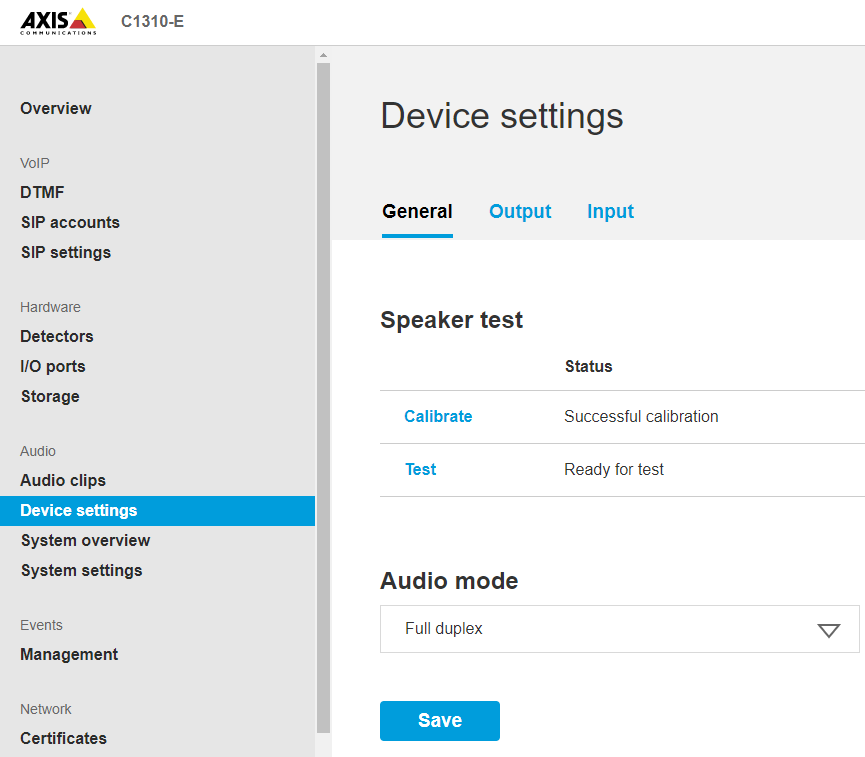Open the Audio mode dropdown
The width and height of the screenshot is (865, 757).
coord(619,629)
